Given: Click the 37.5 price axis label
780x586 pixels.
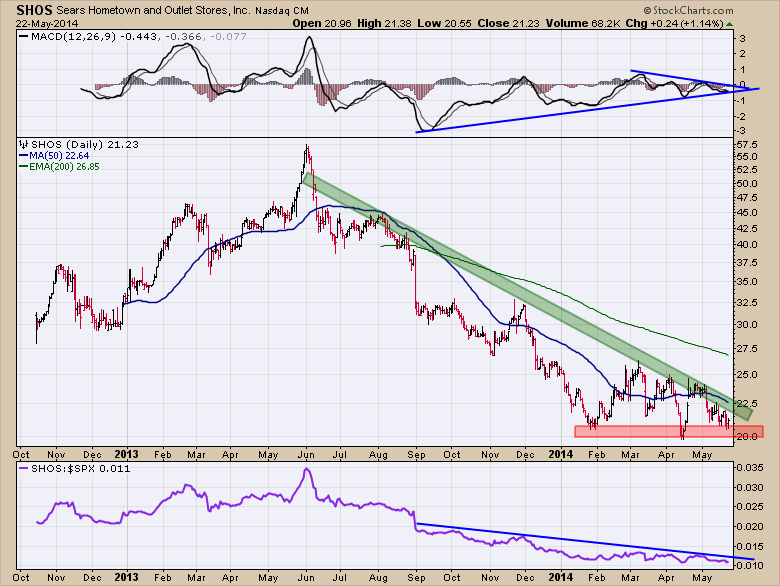Looking at the screenshot, I should [747, 262].
